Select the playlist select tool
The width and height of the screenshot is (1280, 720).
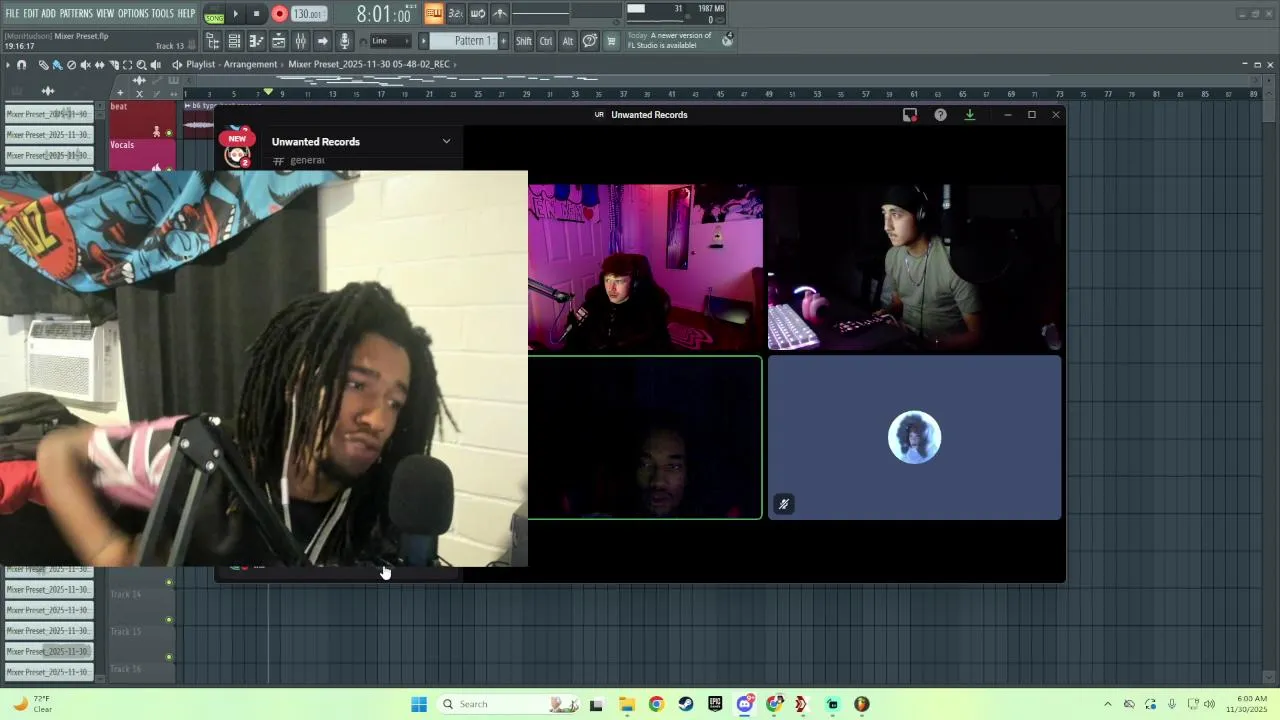click(x=127, y=64)
